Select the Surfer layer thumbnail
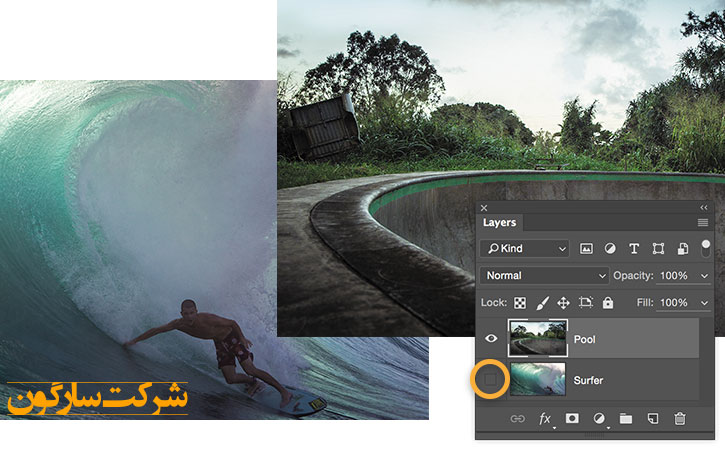This screenshot has height=450, width=725. point(538,380)
